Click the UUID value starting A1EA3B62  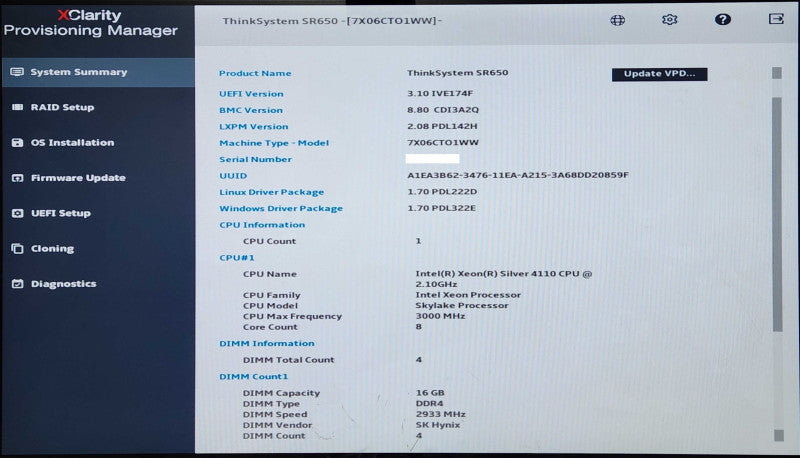tap(518, 175)
